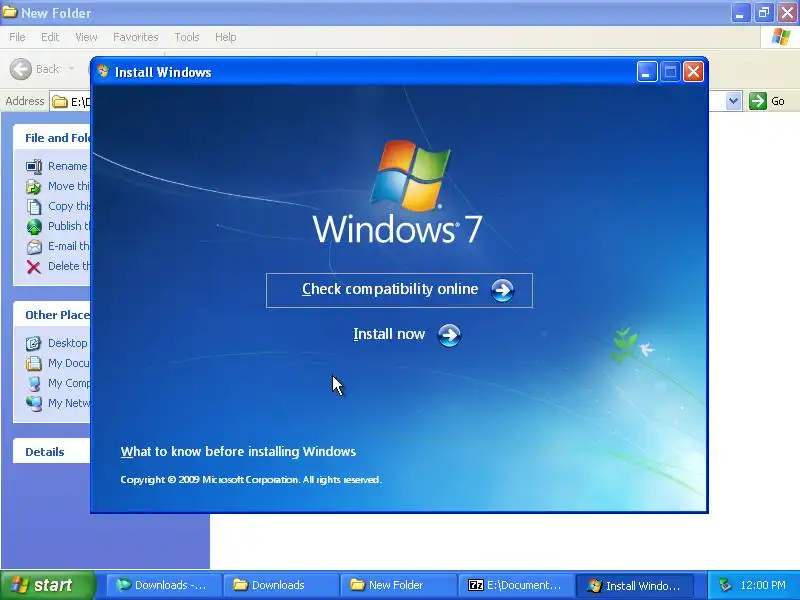Screen dimensions: 800x600
Task: Click the Copy this file icon
Action: [x=34, y=207]
